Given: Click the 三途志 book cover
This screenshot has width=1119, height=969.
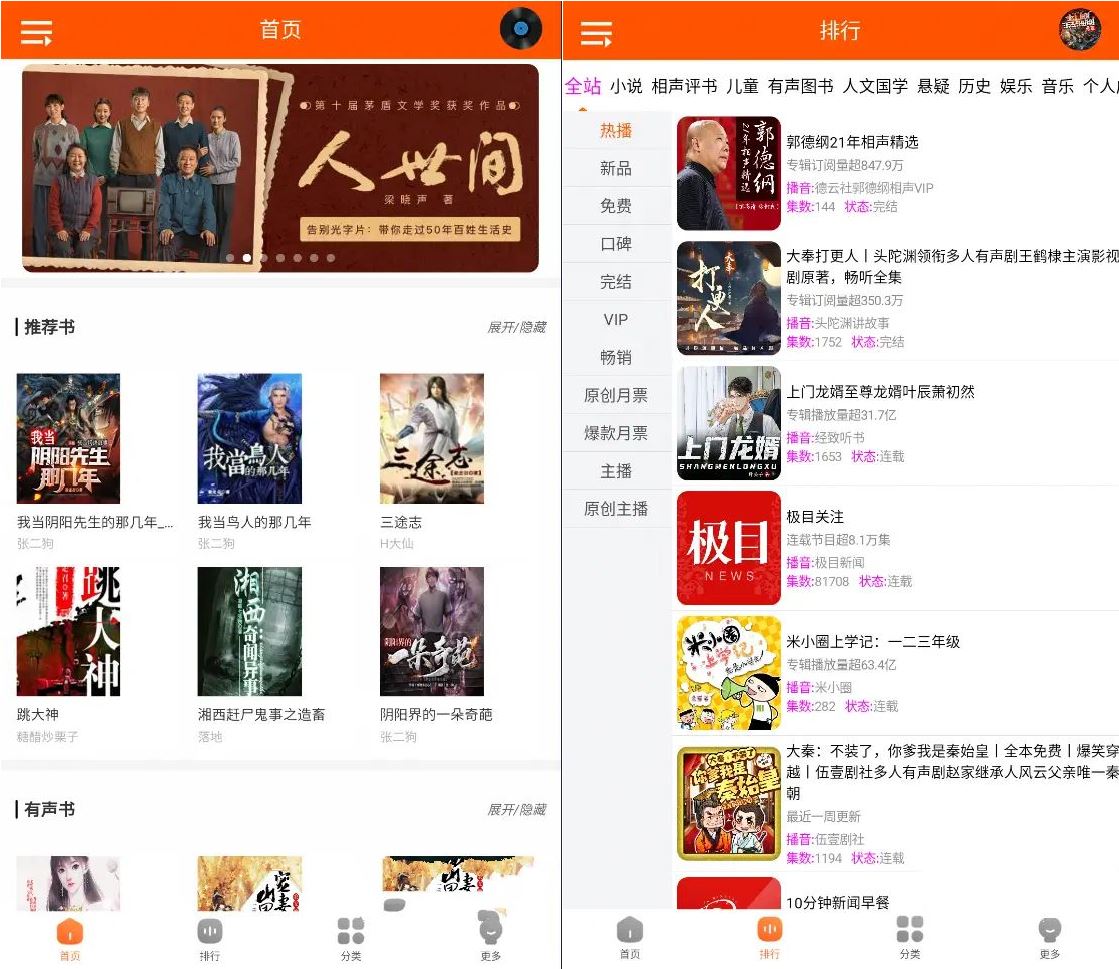Looking at the screenshot, I should 431,437.
